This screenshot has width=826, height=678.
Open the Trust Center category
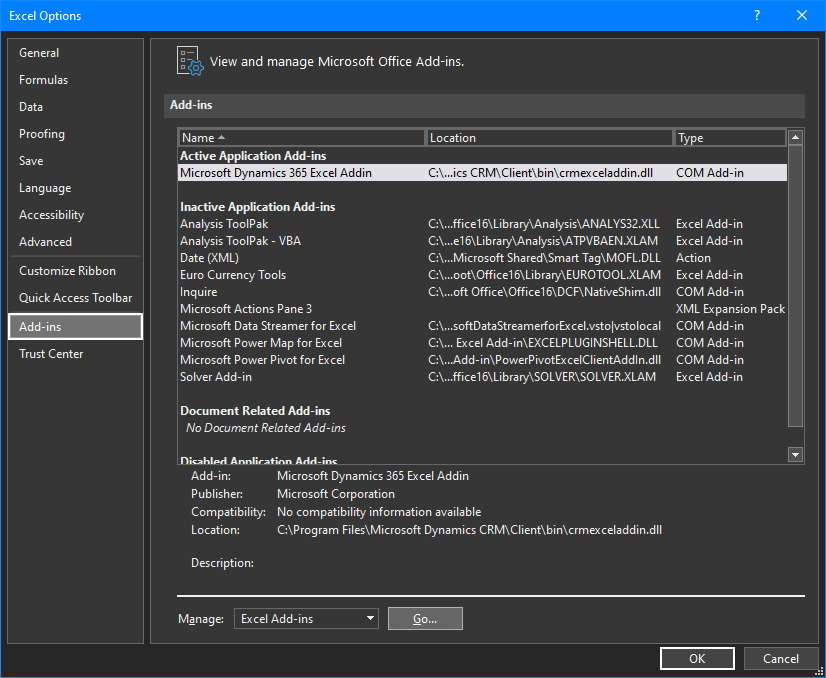[x=75, y=354]
